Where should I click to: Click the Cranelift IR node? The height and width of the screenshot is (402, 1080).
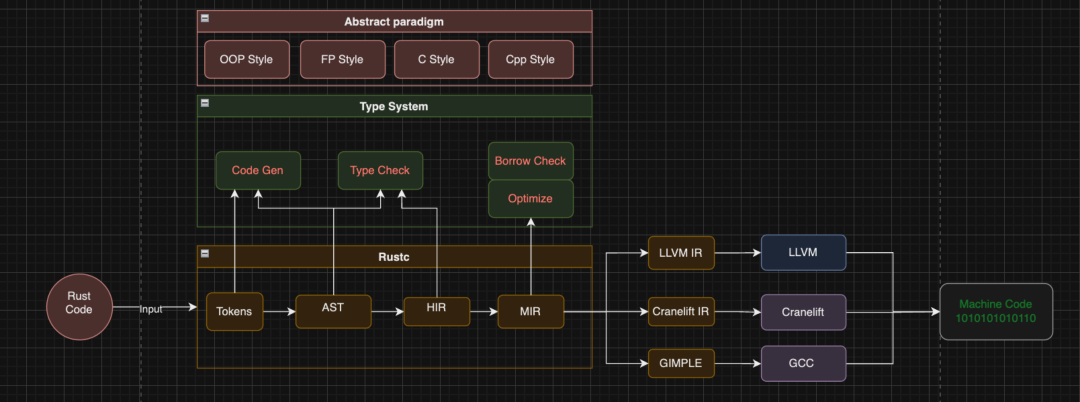(681, 311)
